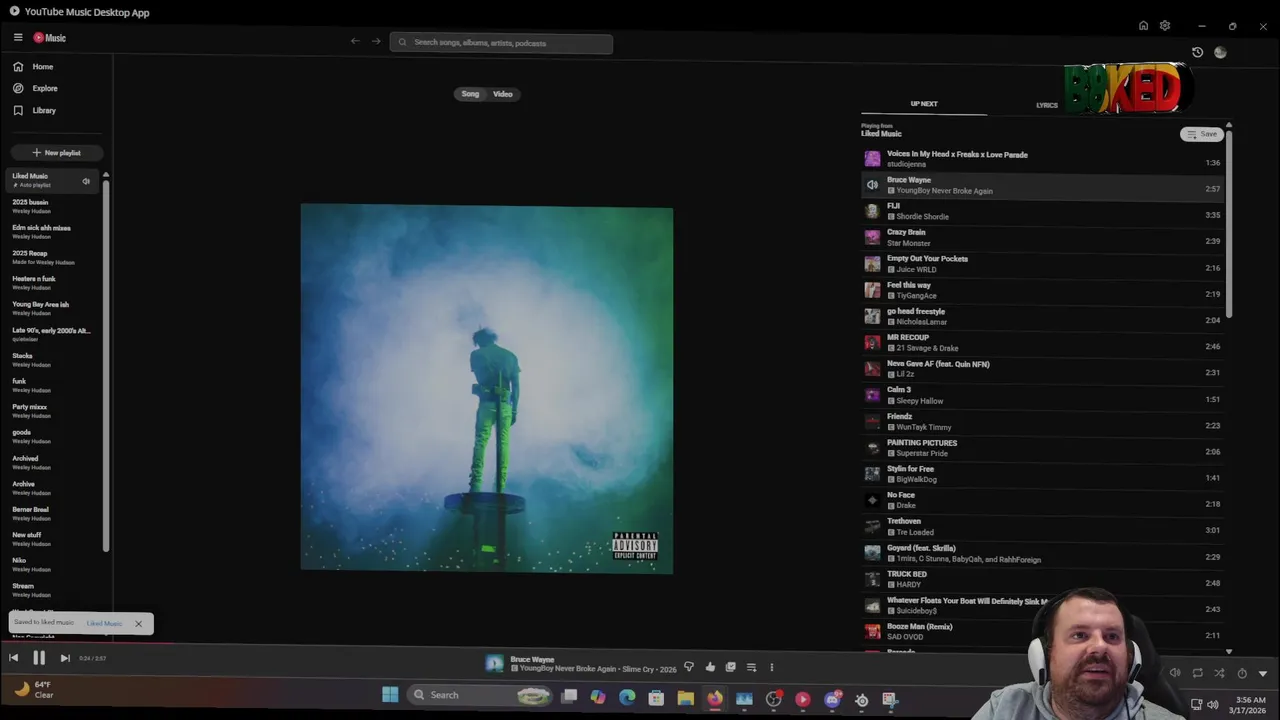Play MR RECOUP by 21 Savage
The image size is (1280, 720).
[x=1042, y=343]
